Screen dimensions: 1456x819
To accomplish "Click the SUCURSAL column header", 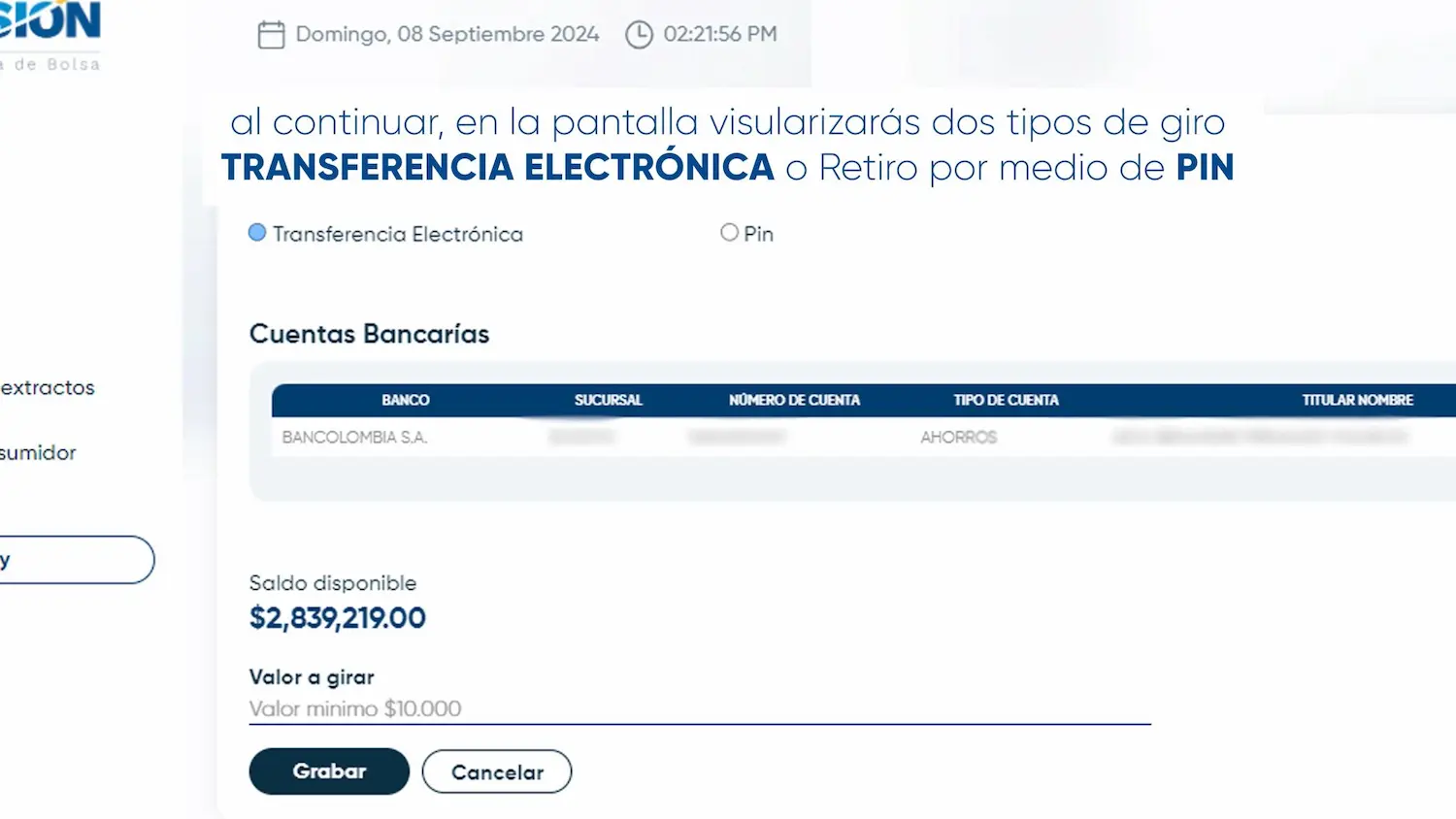I will coord(609,400).
